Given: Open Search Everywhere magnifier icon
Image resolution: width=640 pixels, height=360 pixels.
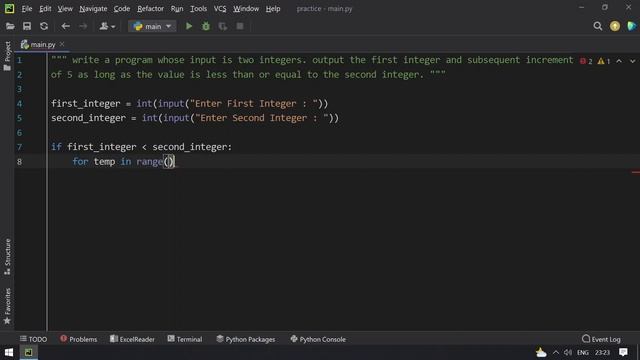Looking at the screenshot, I should (x=598, y=27).
